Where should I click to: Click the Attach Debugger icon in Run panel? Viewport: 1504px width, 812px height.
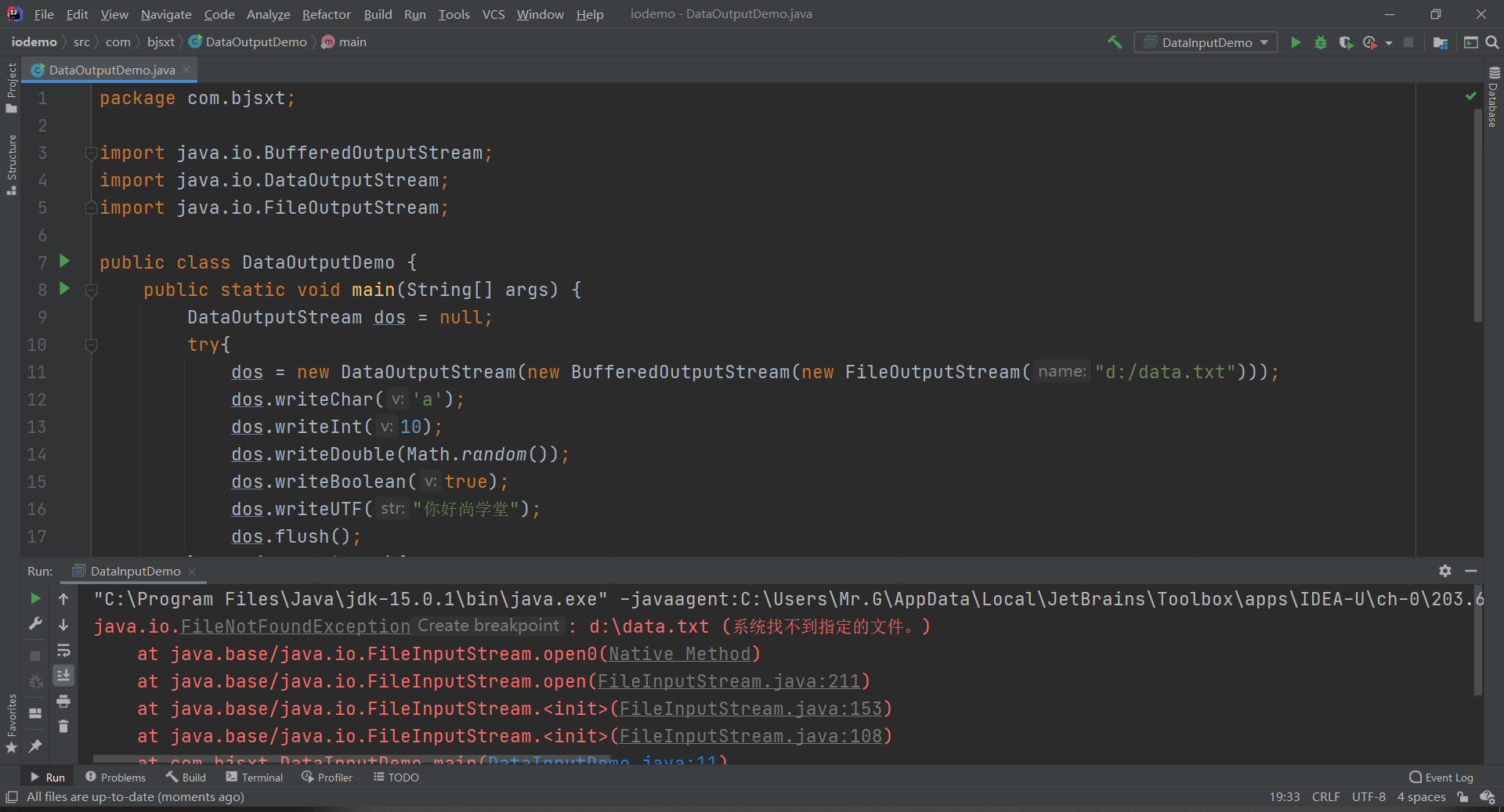(x=35, y=682)
